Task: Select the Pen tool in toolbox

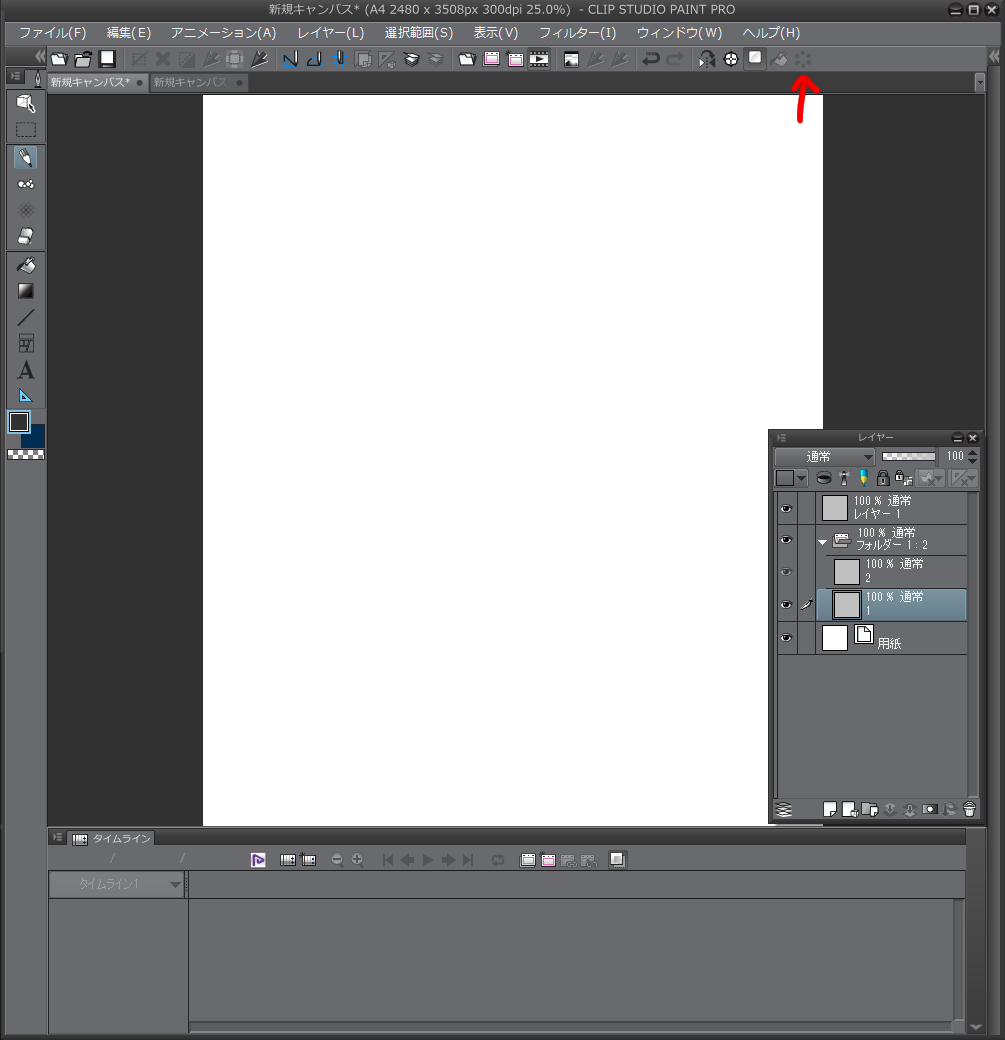Action: tap(26, 158)
